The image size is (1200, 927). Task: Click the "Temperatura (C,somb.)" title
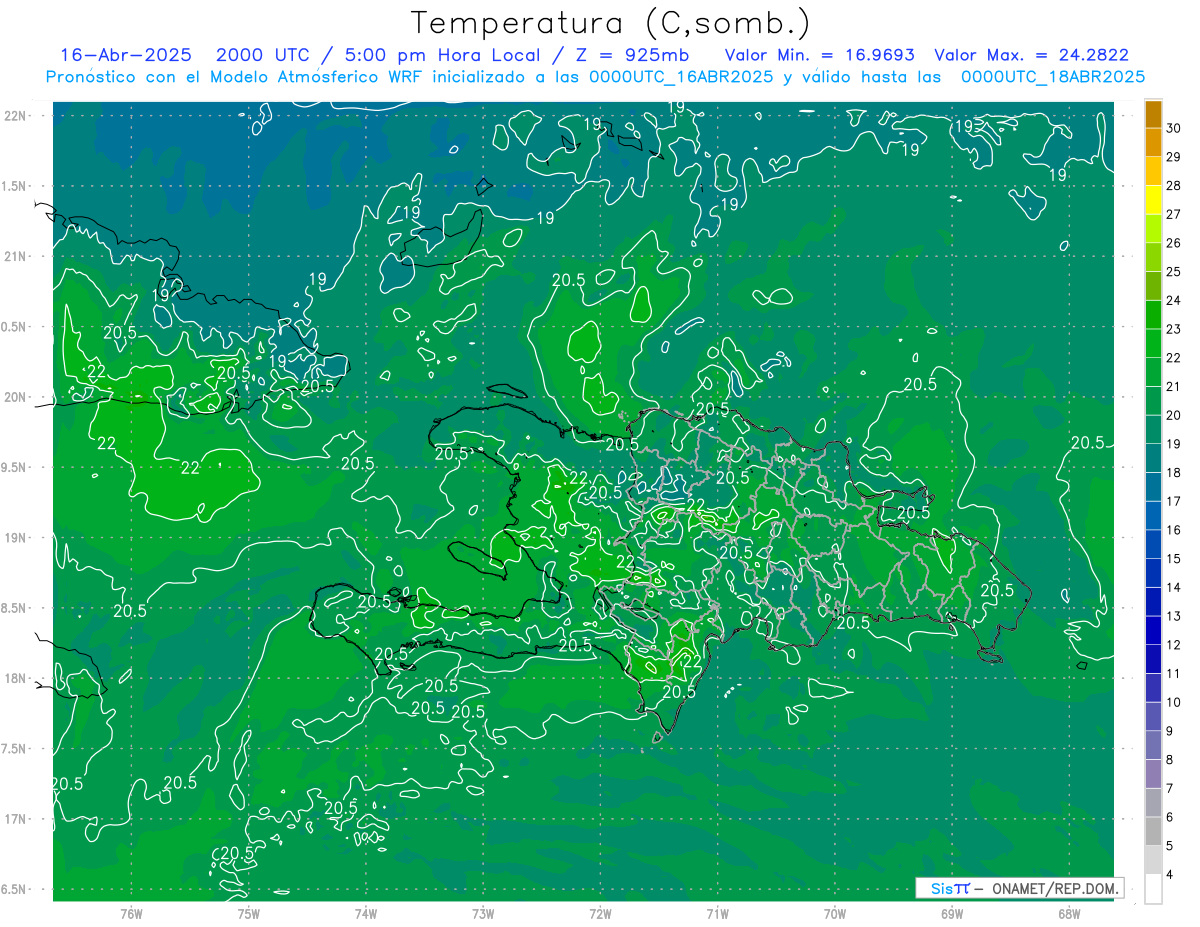click(x=611, y=24)
